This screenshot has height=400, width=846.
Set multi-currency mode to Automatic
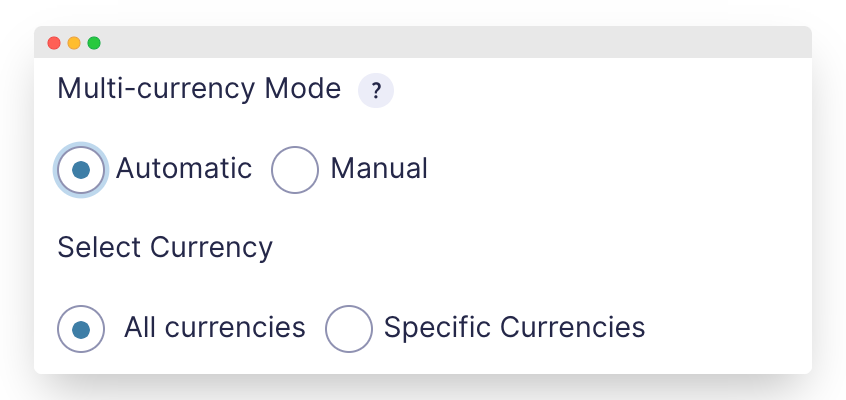81,170
